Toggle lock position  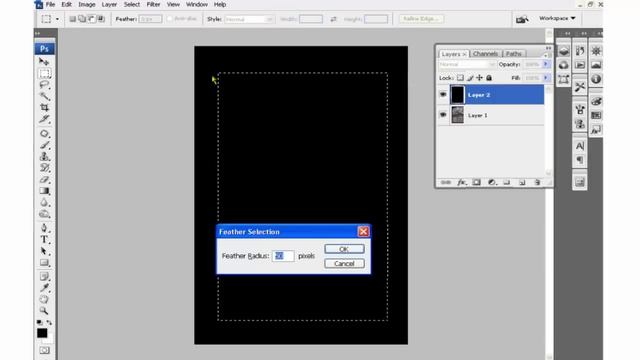click(479, 78)
